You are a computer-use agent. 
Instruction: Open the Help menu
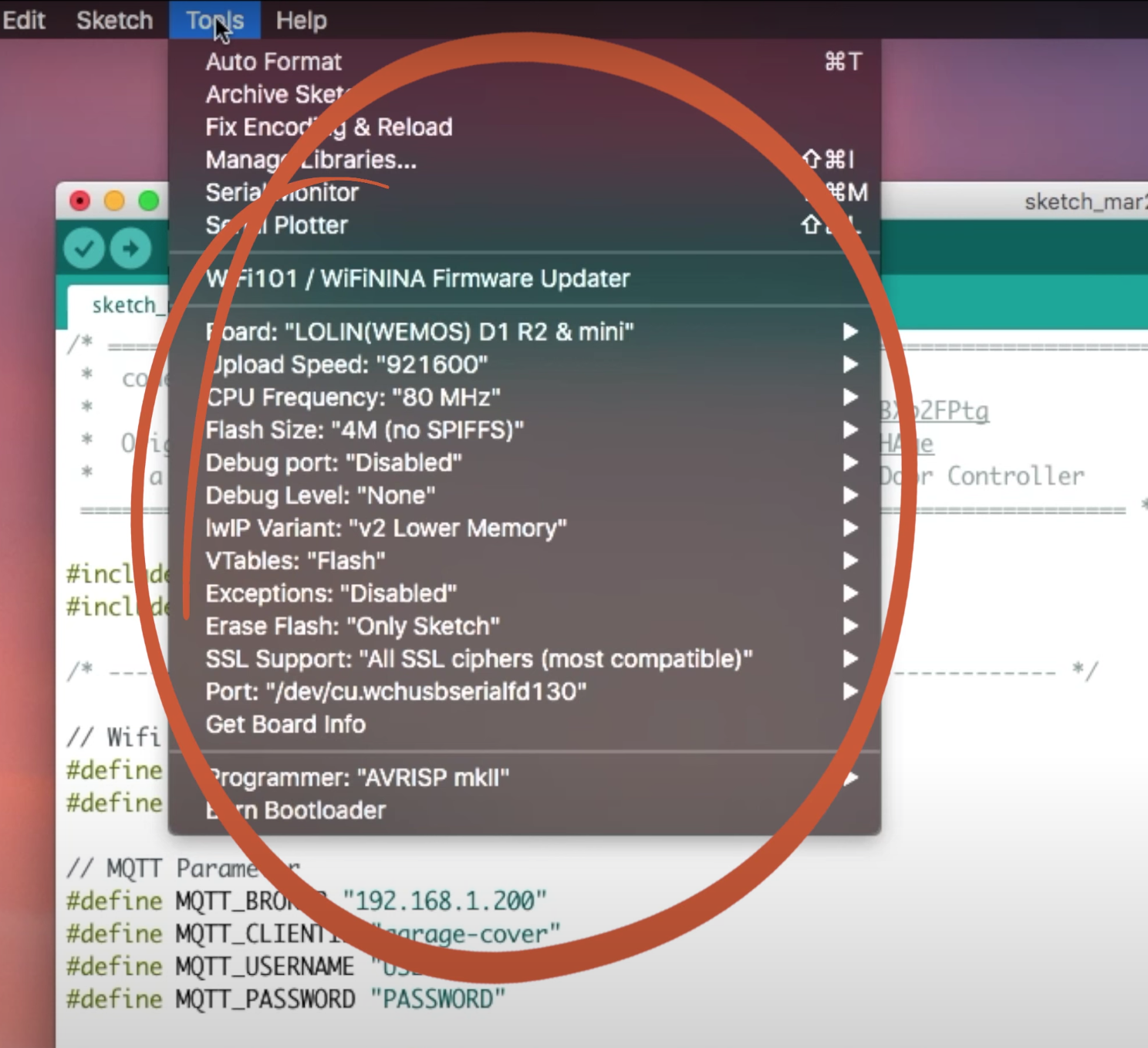pyautogui.click(x=302, y=20)
